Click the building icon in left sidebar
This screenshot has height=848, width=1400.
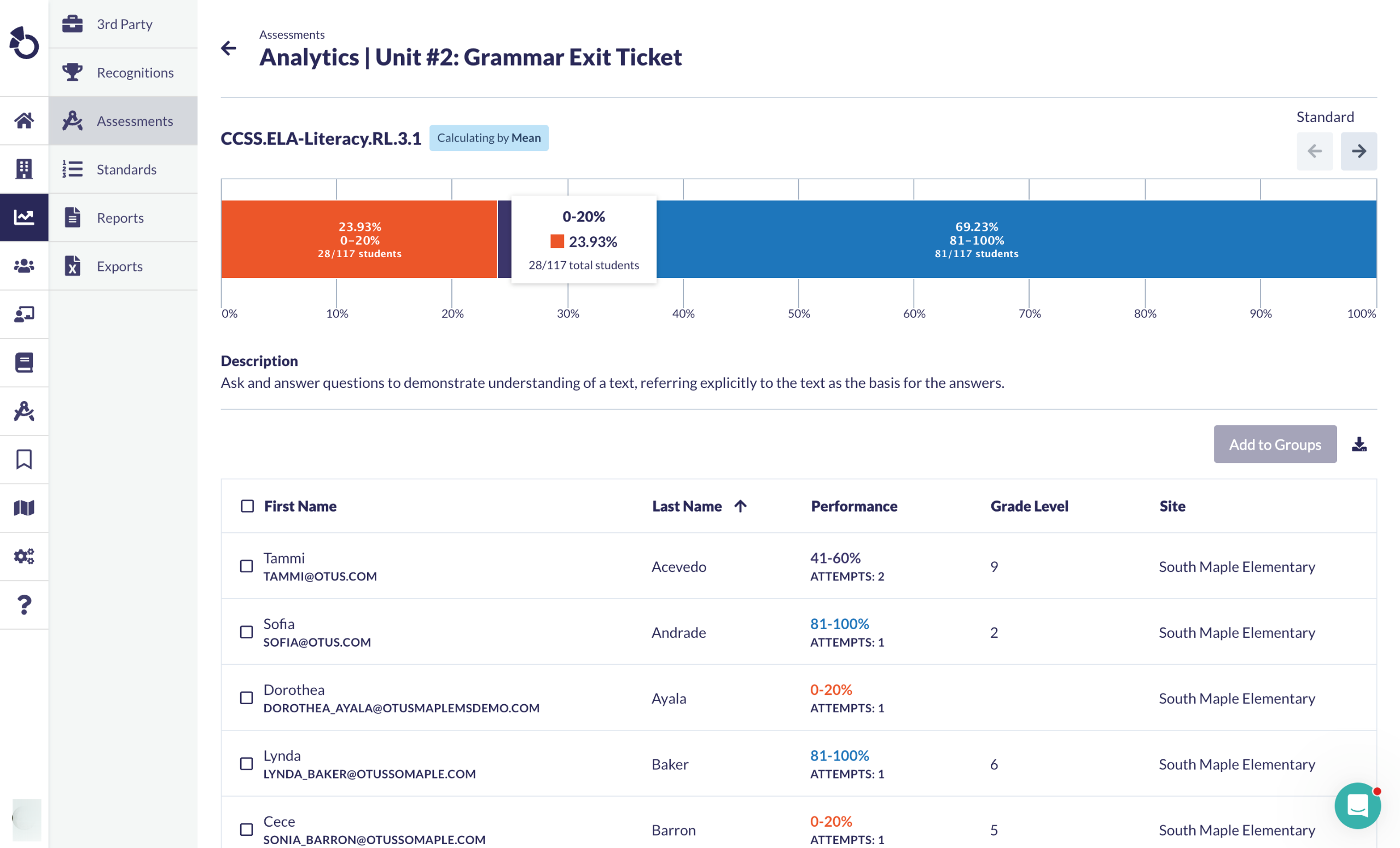point(24,169)
